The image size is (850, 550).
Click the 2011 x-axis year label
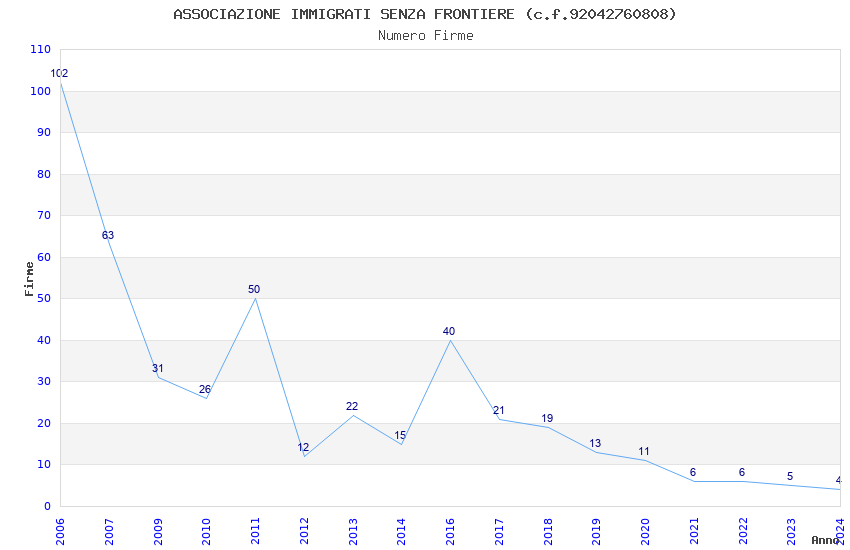click(x=255, y=531)
